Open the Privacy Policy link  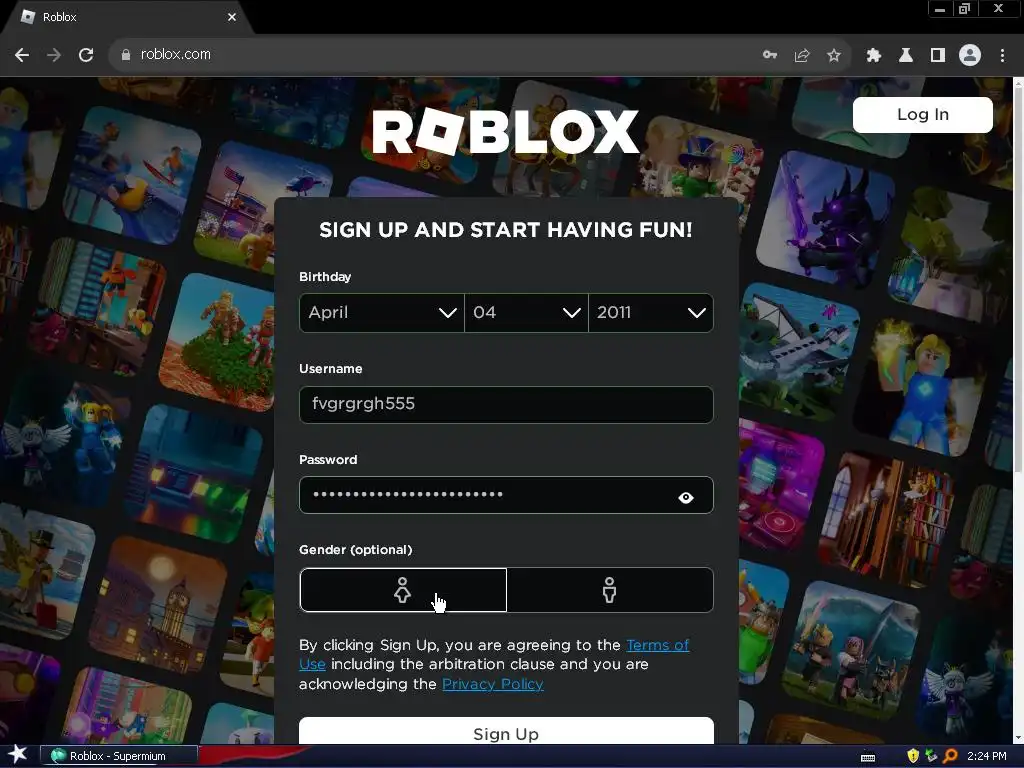[x=492, y=684]
